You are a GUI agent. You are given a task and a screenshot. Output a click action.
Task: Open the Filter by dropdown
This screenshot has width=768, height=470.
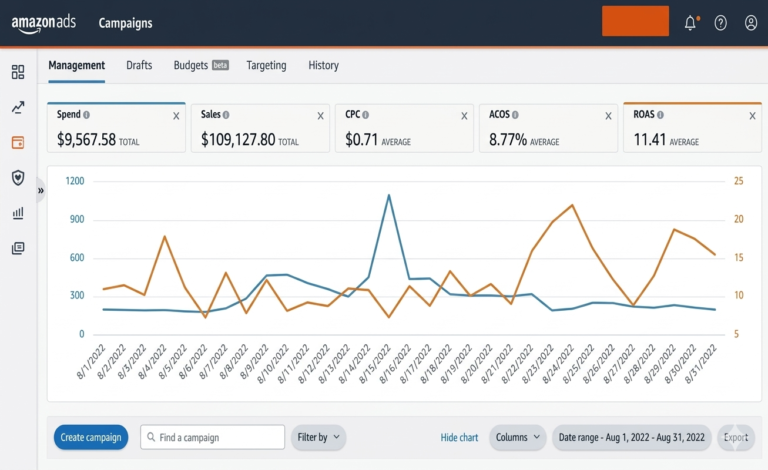click(x=318, y=437)
